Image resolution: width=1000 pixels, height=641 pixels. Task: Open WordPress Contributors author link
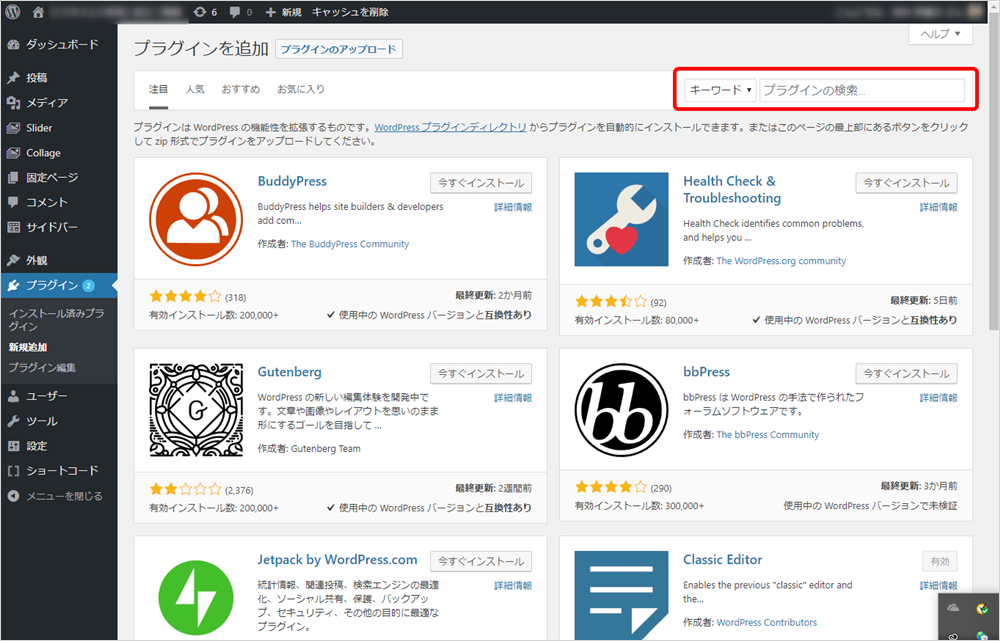(767, 622)
